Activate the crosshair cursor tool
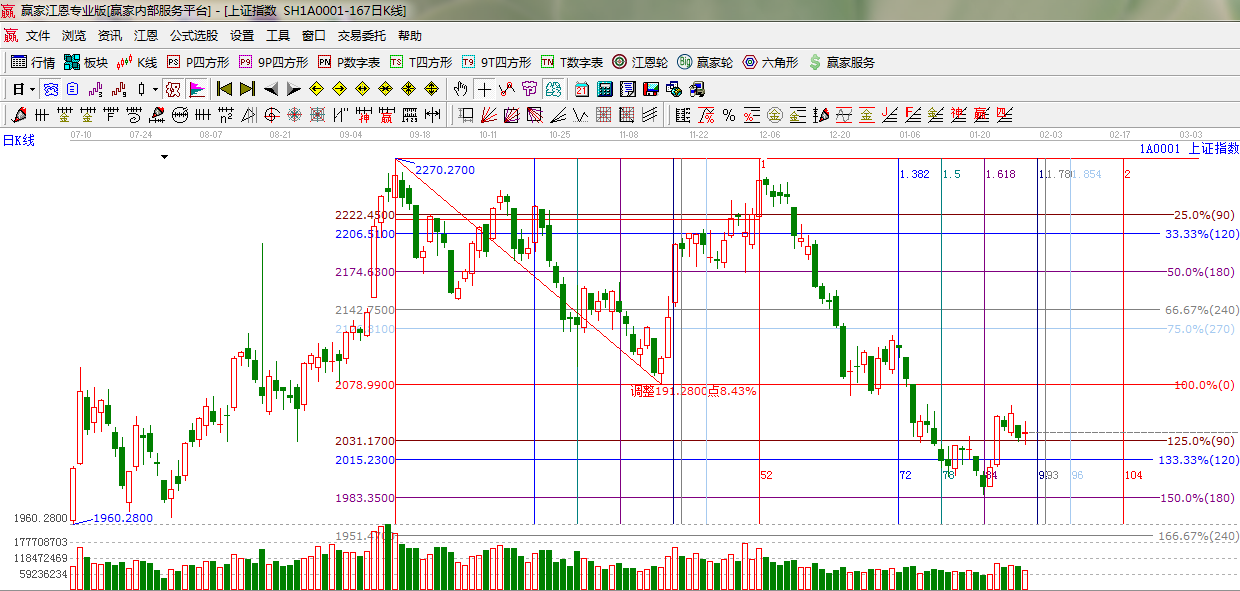Image resolution: width=1240 pixels, height=591 pixels. pos(484,89)
